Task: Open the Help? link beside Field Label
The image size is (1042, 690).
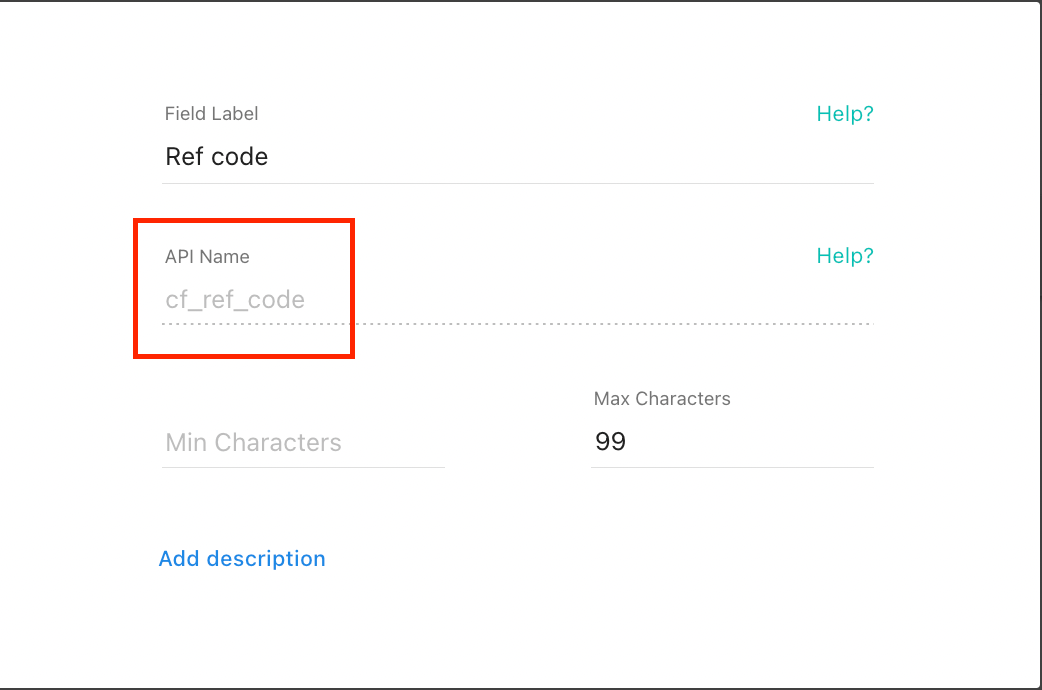Action: pos(845,114)
